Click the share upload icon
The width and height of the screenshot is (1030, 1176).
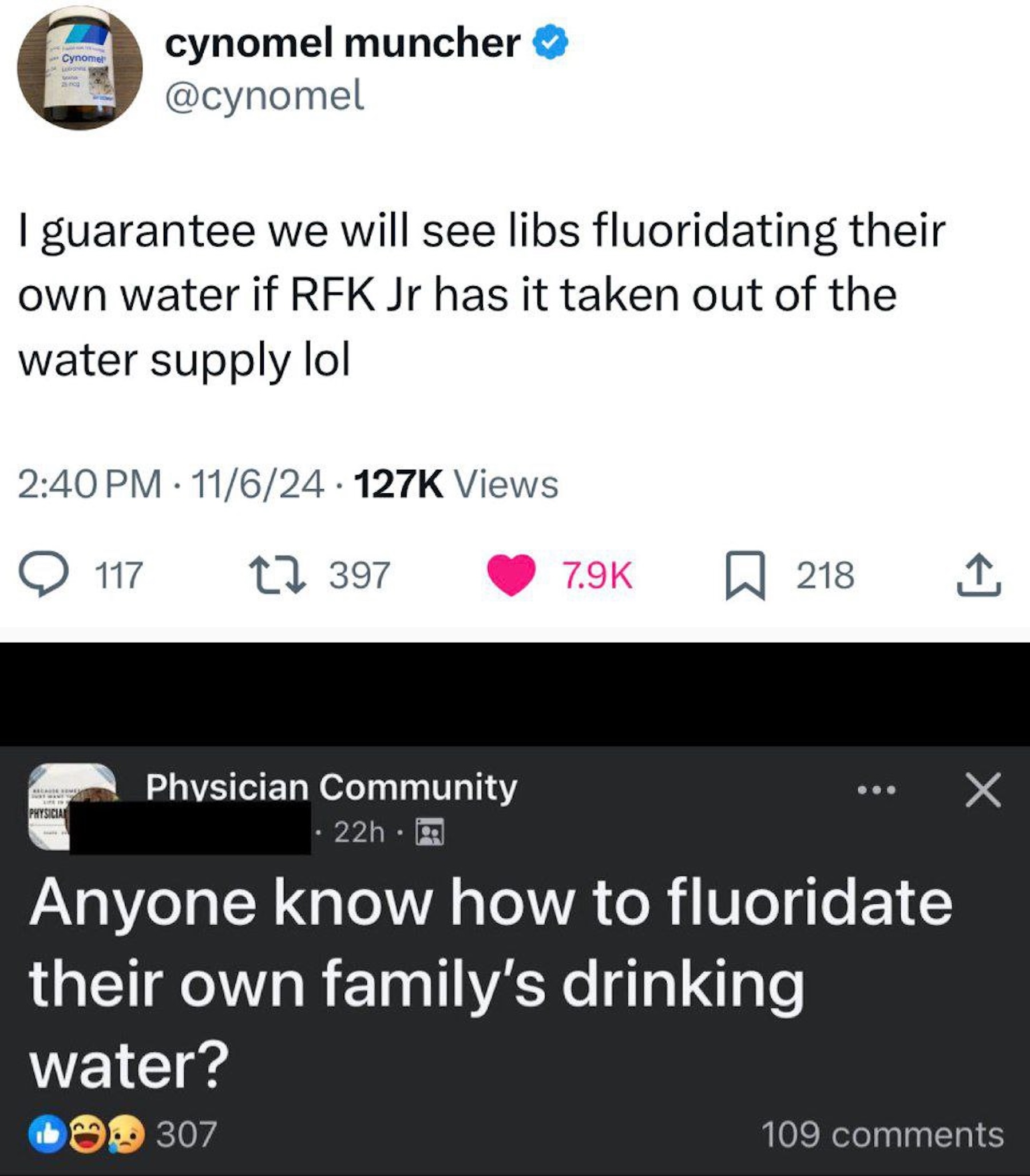(x=980, y=575)
